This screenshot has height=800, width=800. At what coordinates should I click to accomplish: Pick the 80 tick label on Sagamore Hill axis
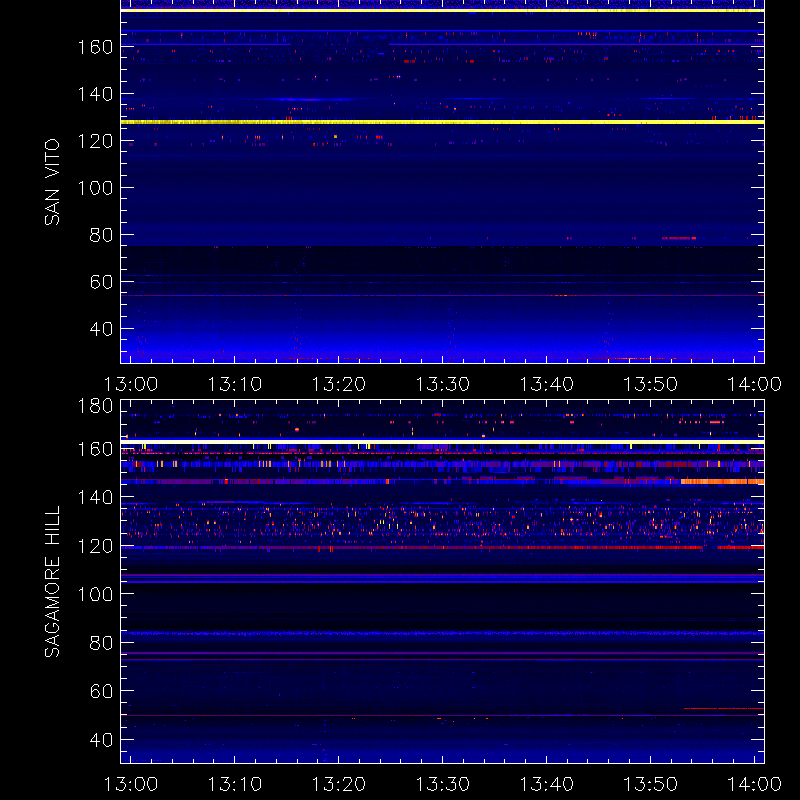pyautogui.click(x=101, y=642)
